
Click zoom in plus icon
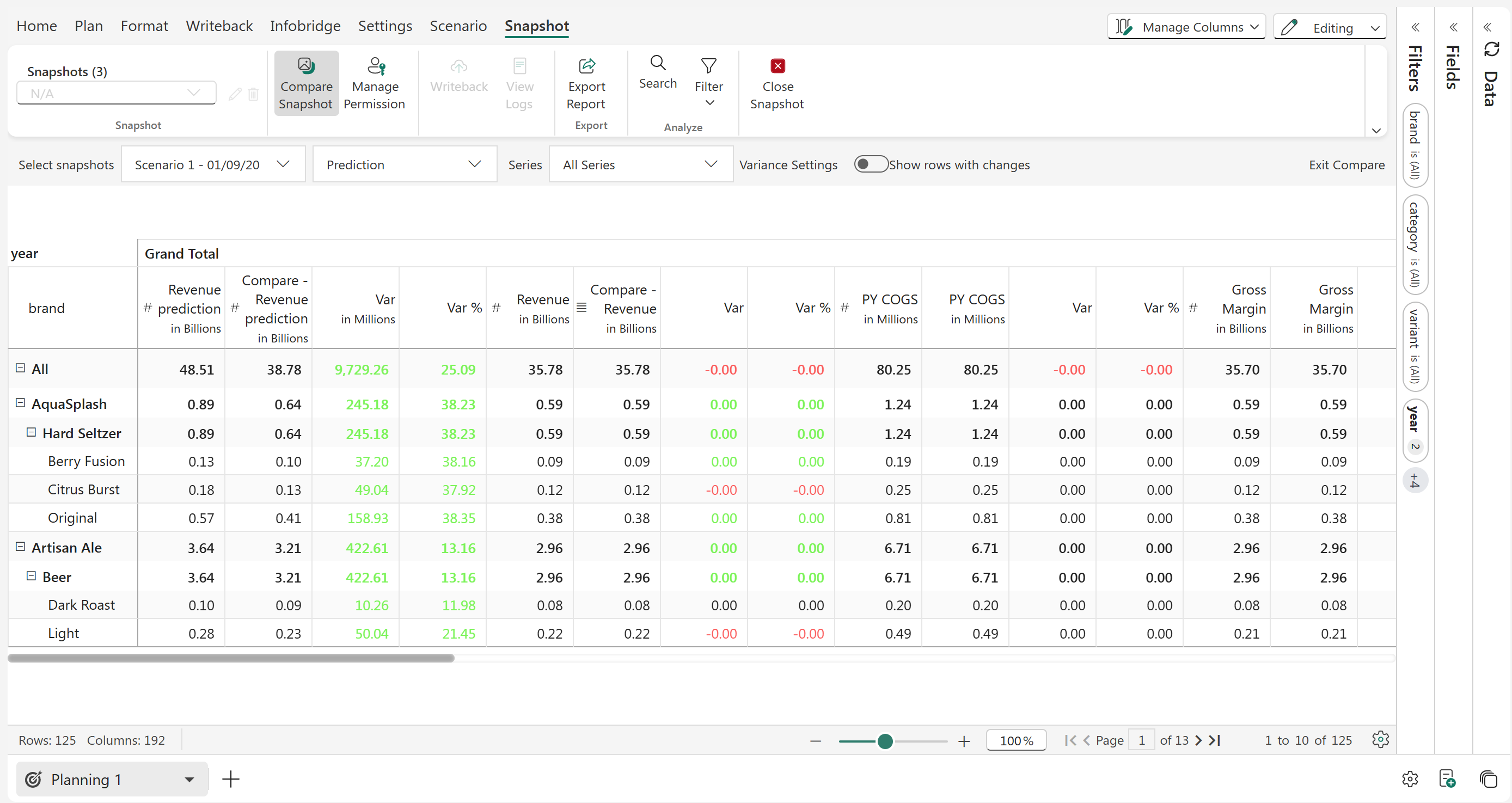tap(964, 741)
